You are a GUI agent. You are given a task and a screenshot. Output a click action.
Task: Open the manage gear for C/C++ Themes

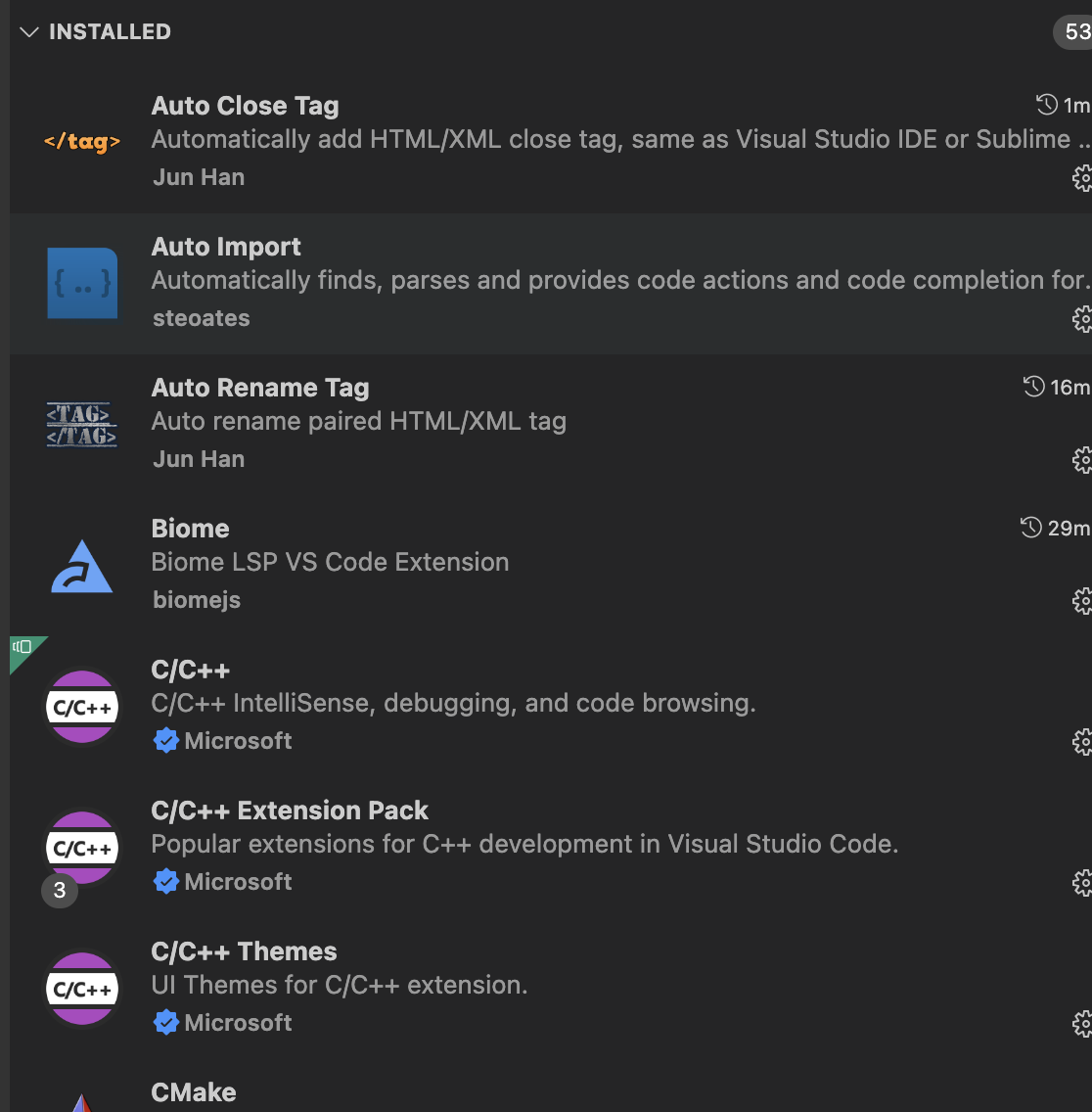point(1082,1025)
